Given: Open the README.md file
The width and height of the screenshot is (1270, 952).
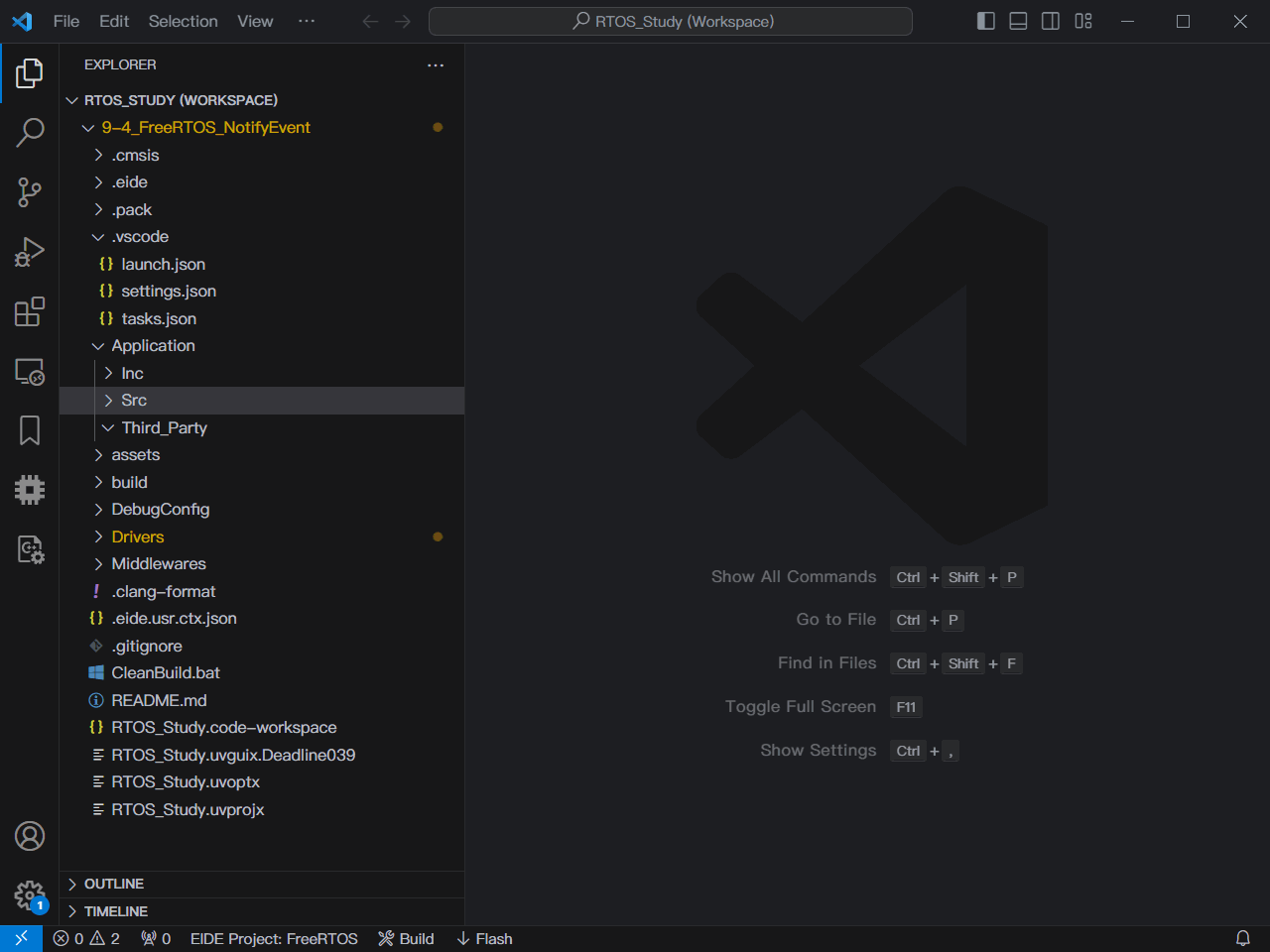Looking at the screenshot, I should [159, 700].
